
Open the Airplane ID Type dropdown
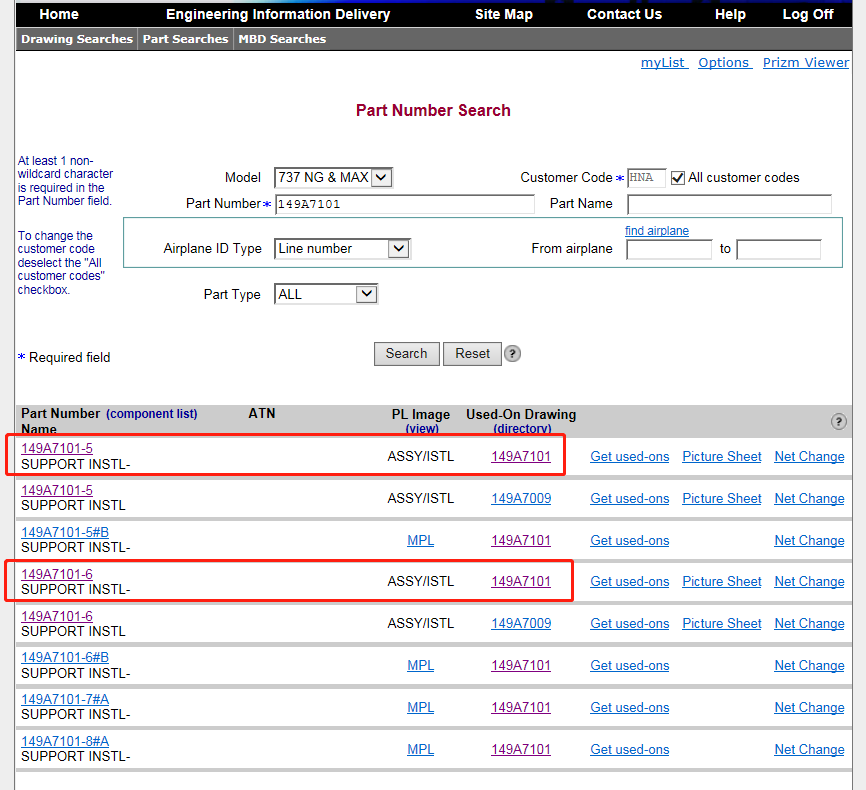tap(342, 249)
